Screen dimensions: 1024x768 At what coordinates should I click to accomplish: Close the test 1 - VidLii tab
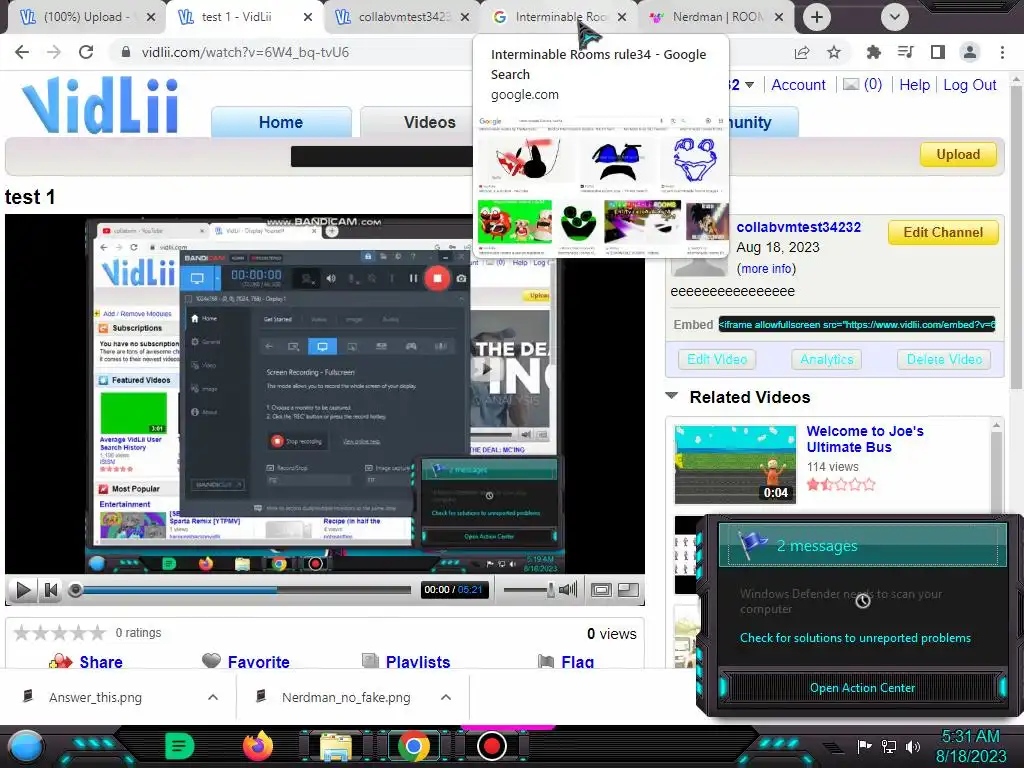pos(308,17)
